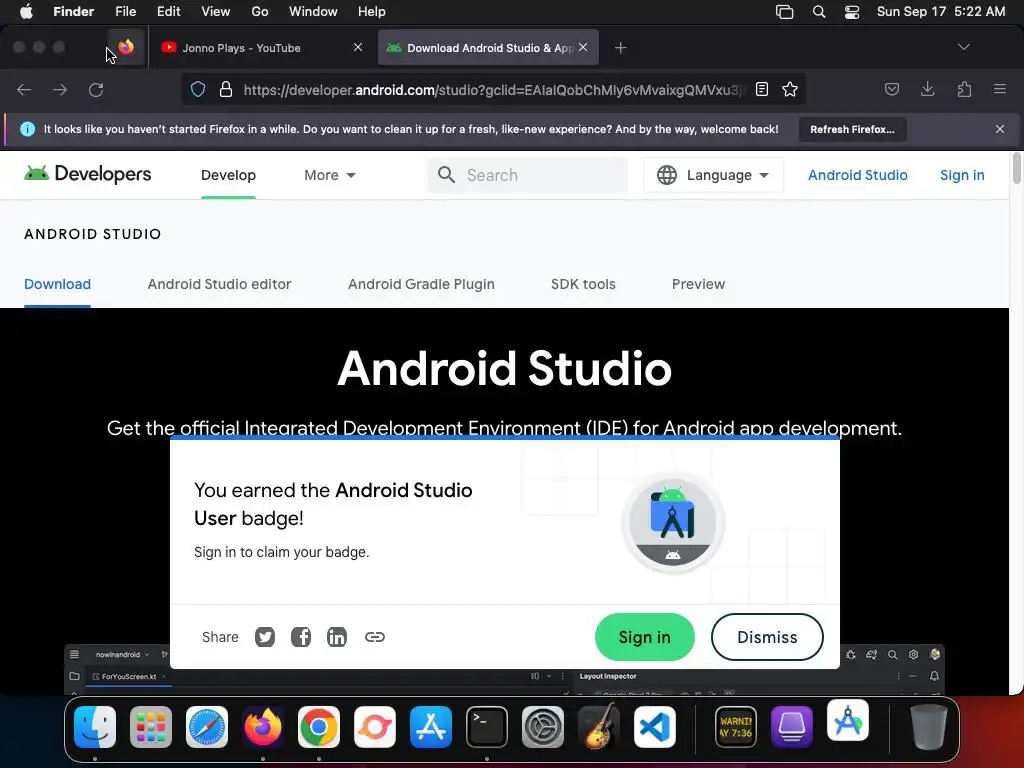View site security lock information
This screenshot has width=1024, height=768.
226,89
